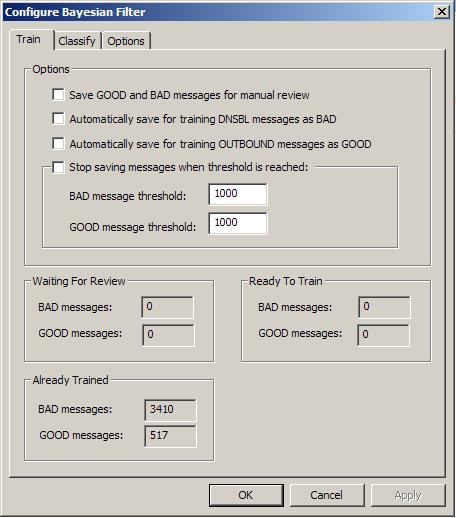The image size is (456, 518).
Task: Confirm settings with the OK button
Action: tap(246, 495)
